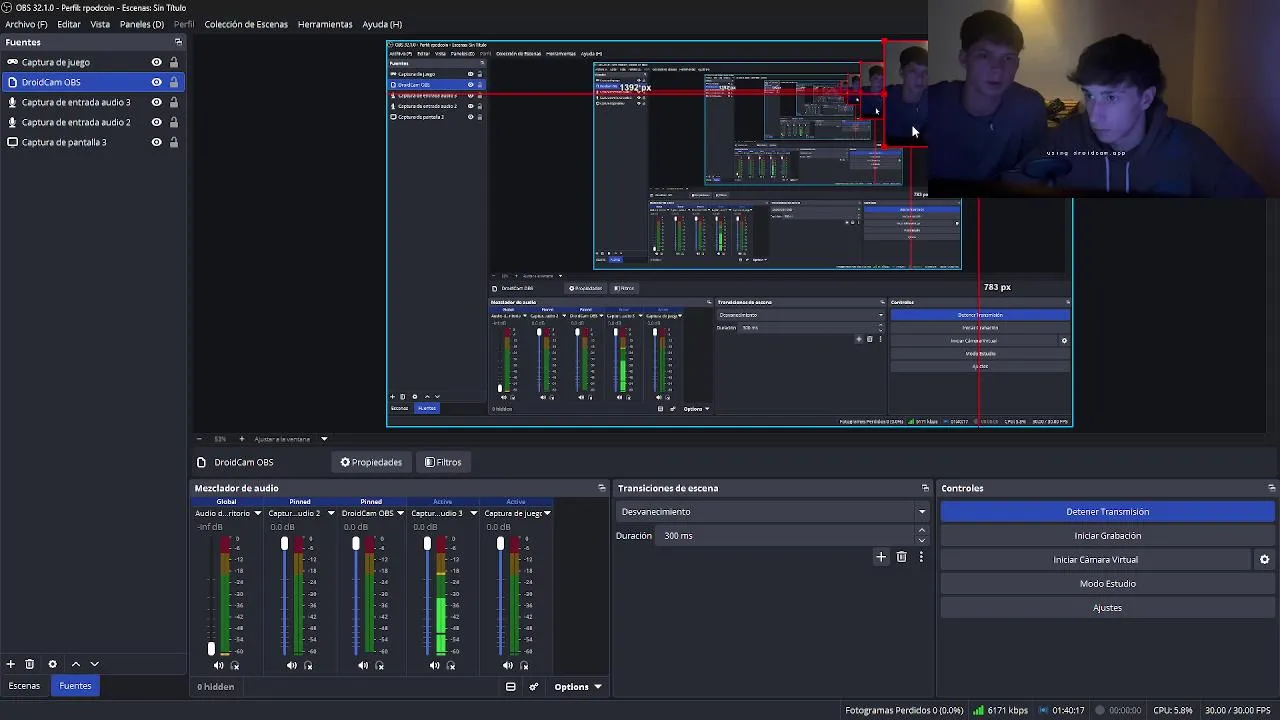The width and height of the screenshot is (1280, 720).
Task: Open Propiedades for DroidCam OBS
Action: coord(371,462)
